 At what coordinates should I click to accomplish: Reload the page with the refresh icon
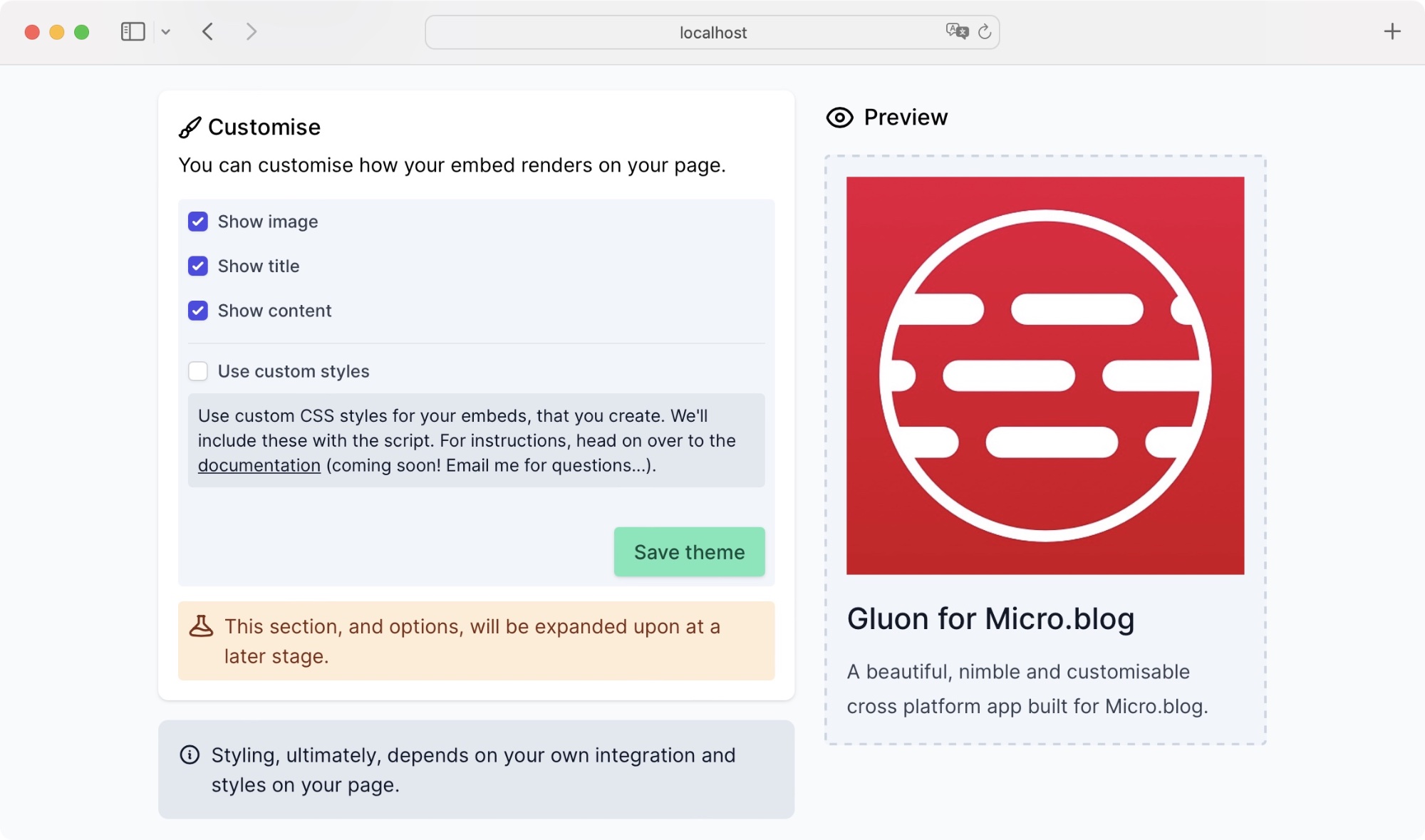point(985,32)
